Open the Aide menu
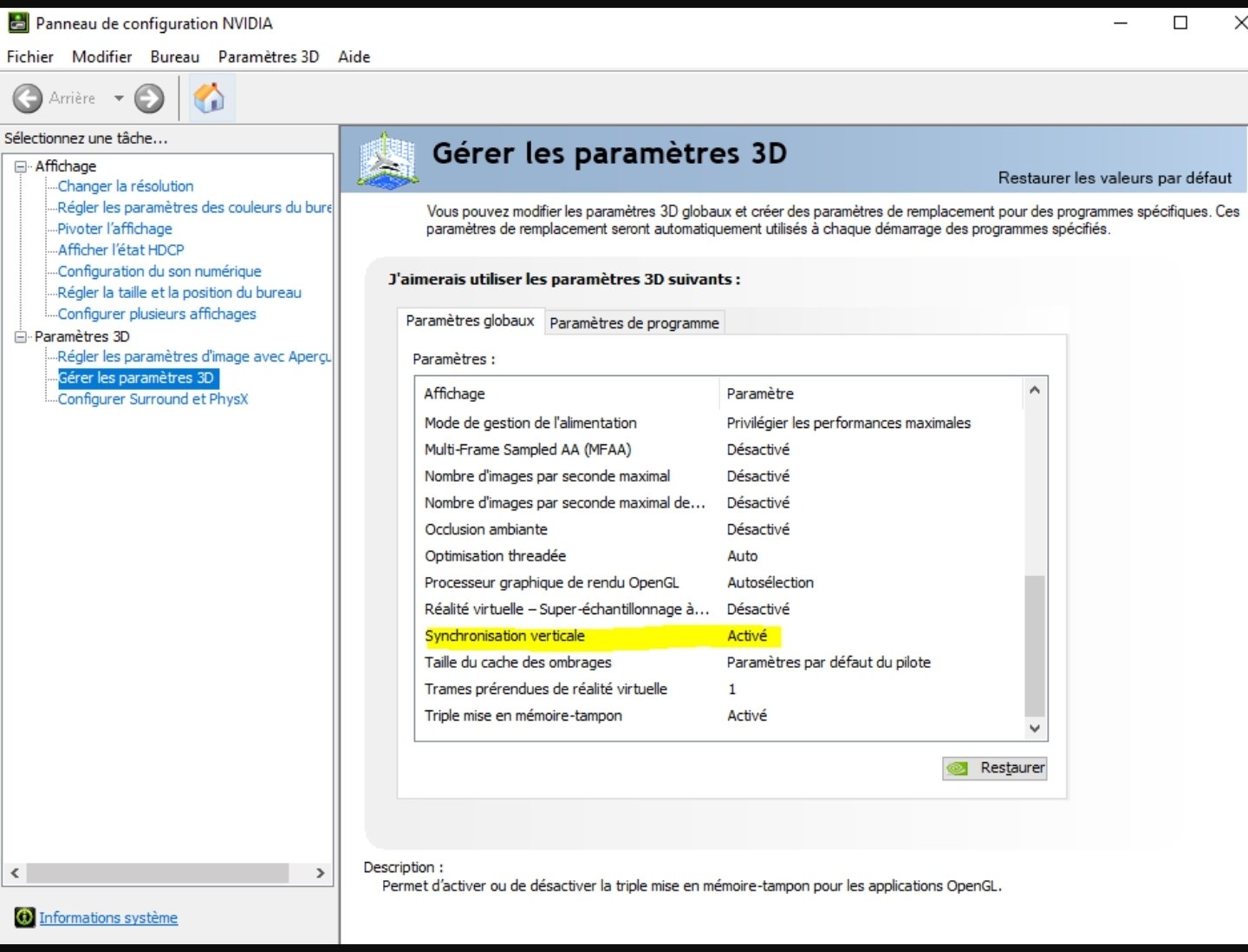Image resolution: width=1248 pixels, height=952 pixels. [x=354, y=56]
